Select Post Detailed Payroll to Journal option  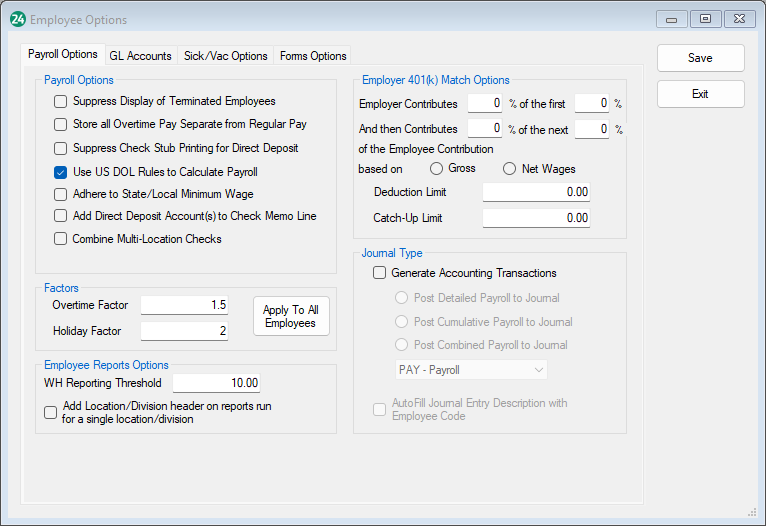click(x=402, y=298)
